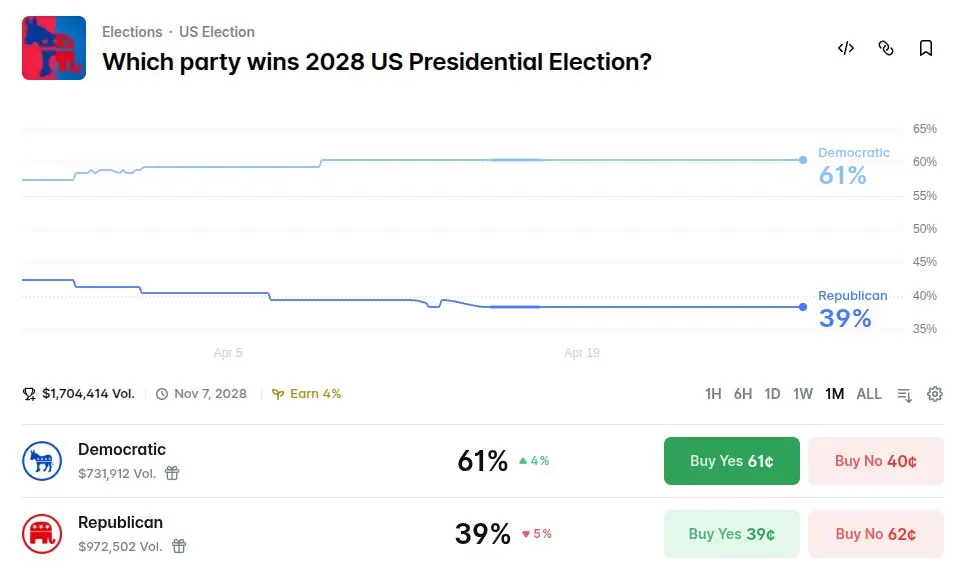Click the gift icon next to Republican volume
The height and width of the screenshot is (568, 958).
[179, 546]
